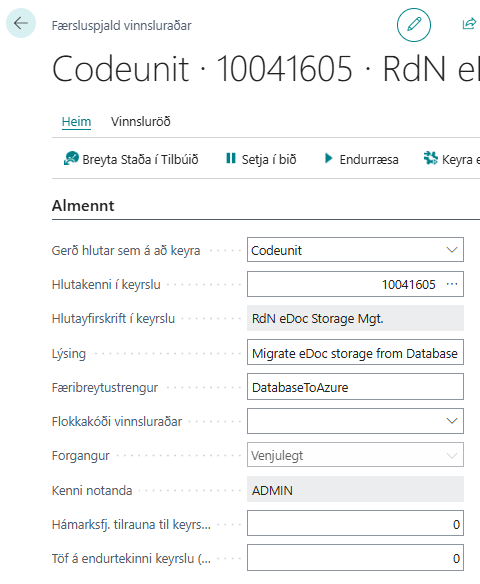Click the Keyra gears icon
Screen dimensions: 480x584
(430, 158)
